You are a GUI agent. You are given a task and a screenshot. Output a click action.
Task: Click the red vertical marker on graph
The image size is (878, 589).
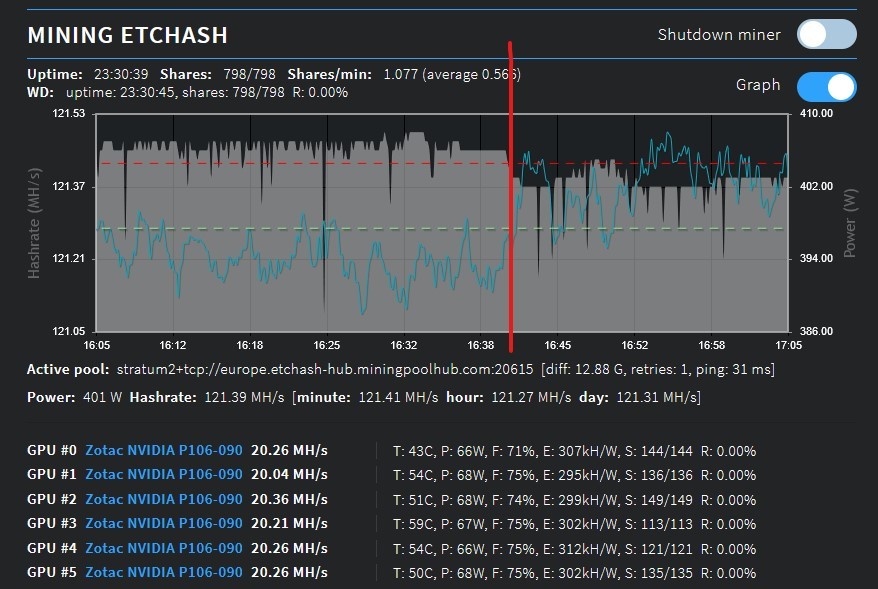[x=511, y=196]
